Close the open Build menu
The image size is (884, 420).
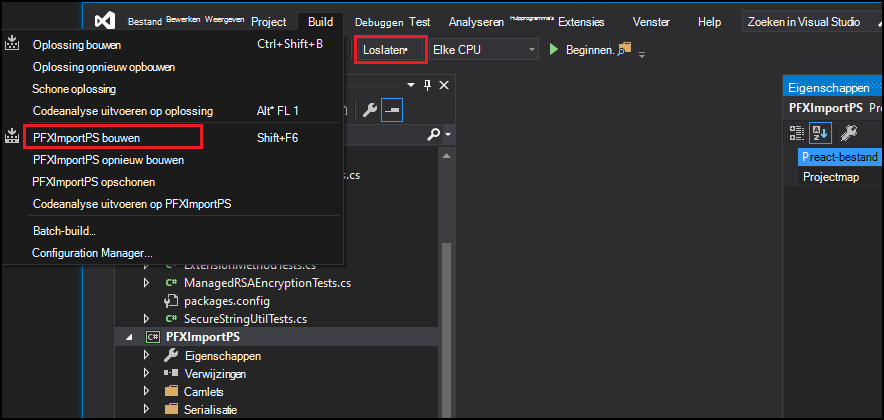(x=320, y=22)
